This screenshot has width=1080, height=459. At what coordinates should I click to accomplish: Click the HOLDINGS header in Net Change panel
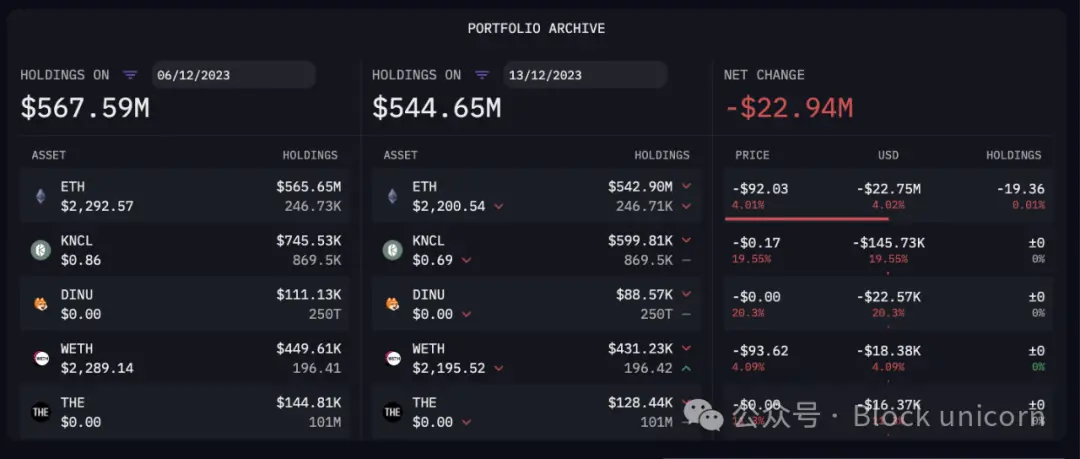[x=1013, y=155]
